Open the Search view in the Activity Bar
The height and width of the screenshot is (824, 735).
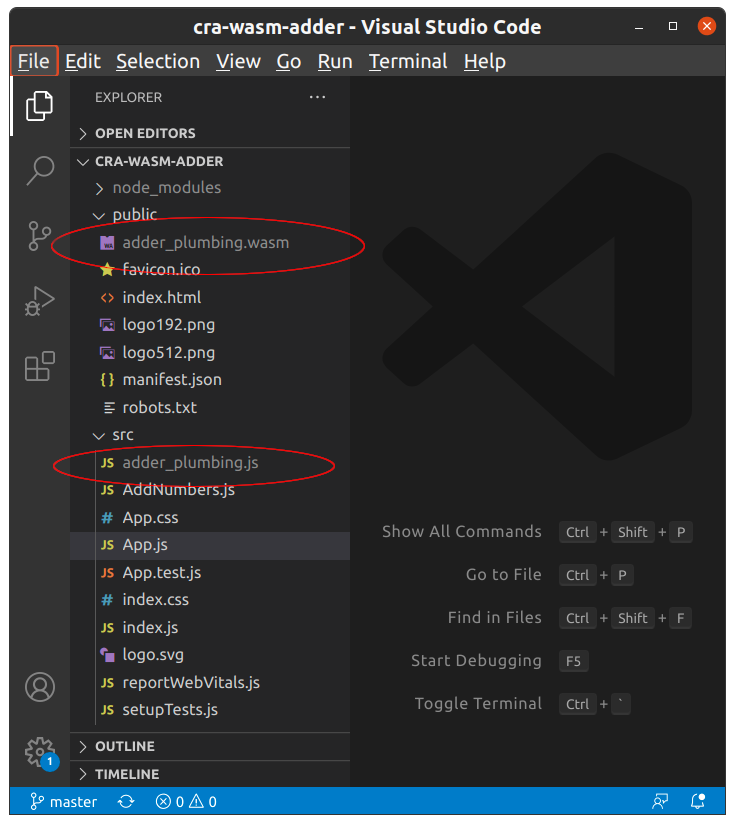39,171
